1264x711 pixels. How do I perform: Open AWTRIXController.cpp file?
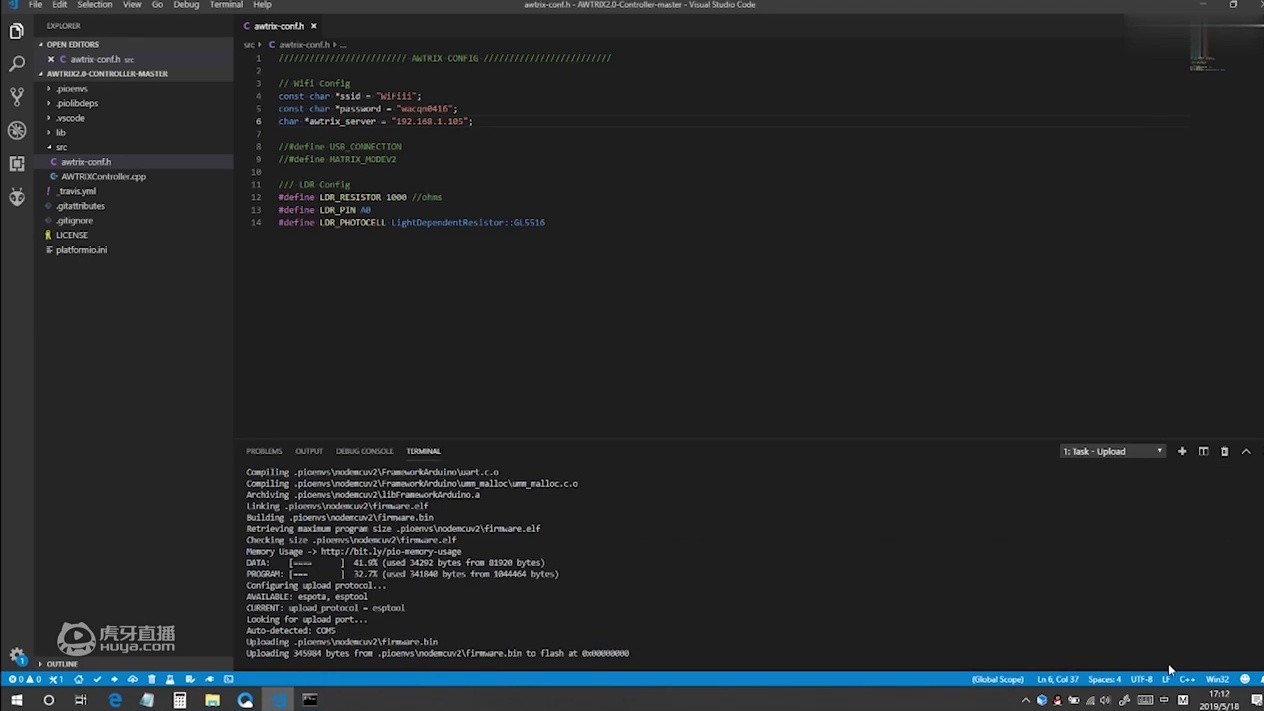coord(103,176)
